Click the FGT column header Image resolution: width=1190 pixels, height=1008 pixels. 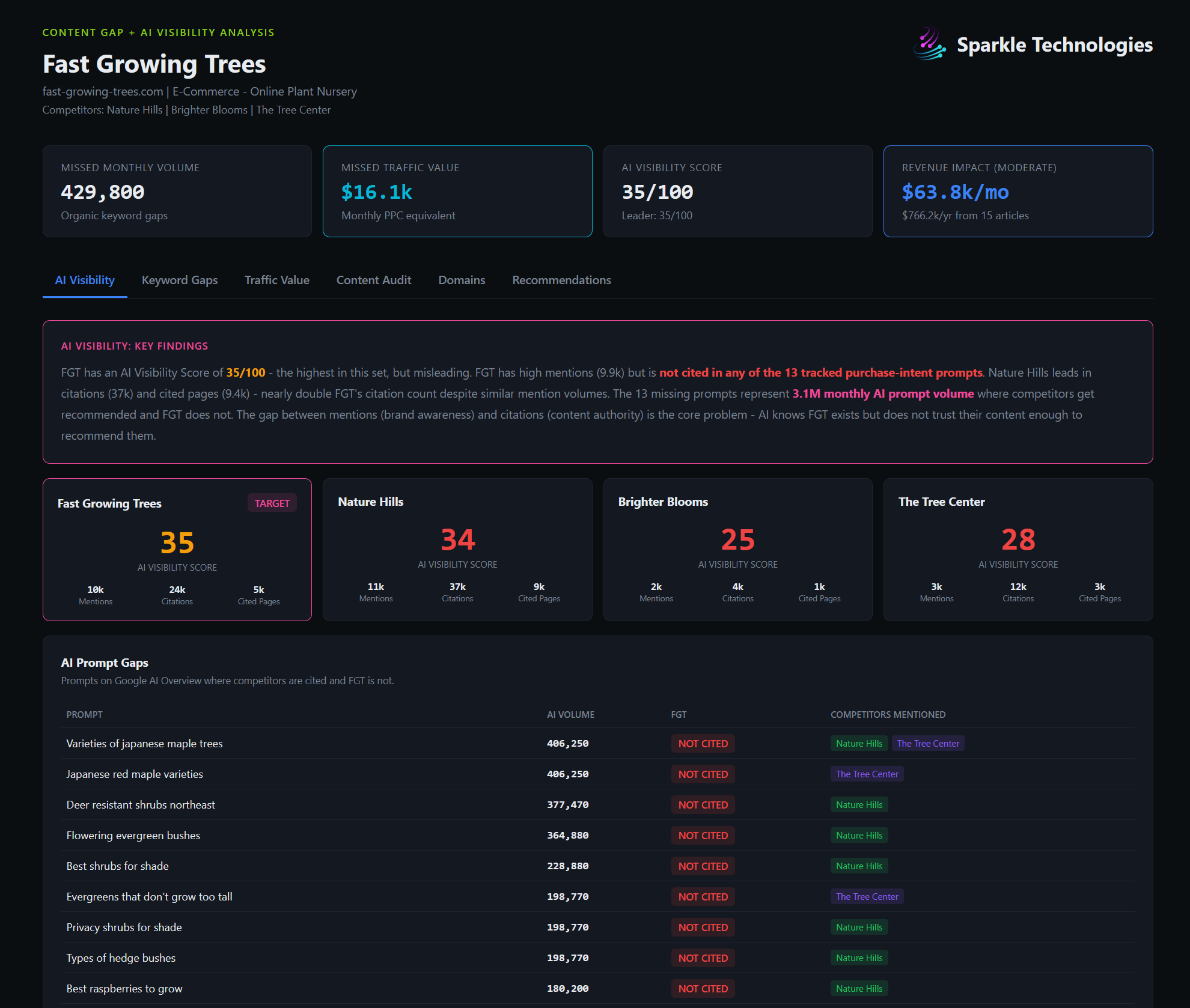click(679, 715)
